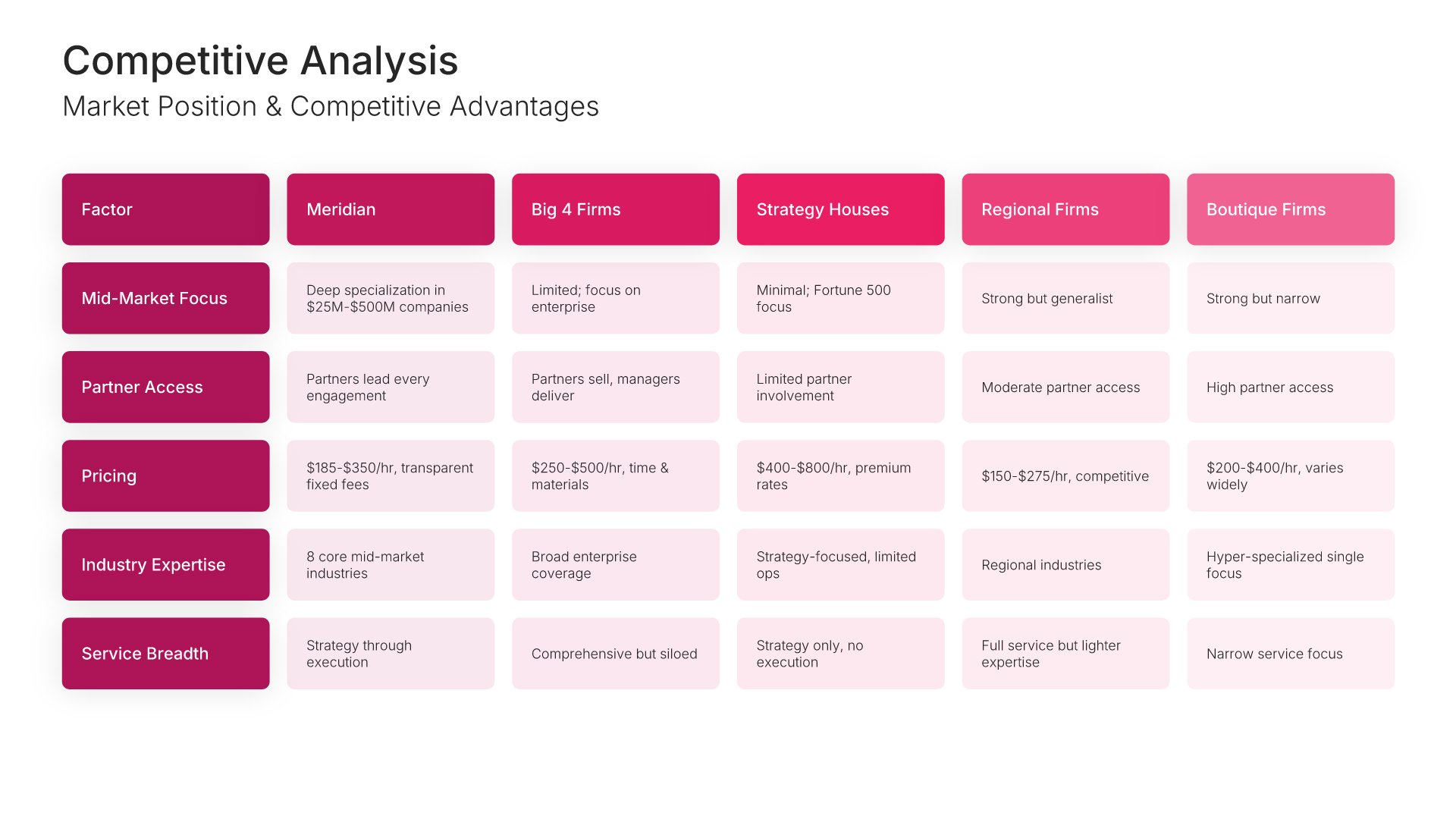This screenshot has height=819, width=1456.
Task: Select the "Minimal; Fortune 500 focus" cell
Action: 840,298
